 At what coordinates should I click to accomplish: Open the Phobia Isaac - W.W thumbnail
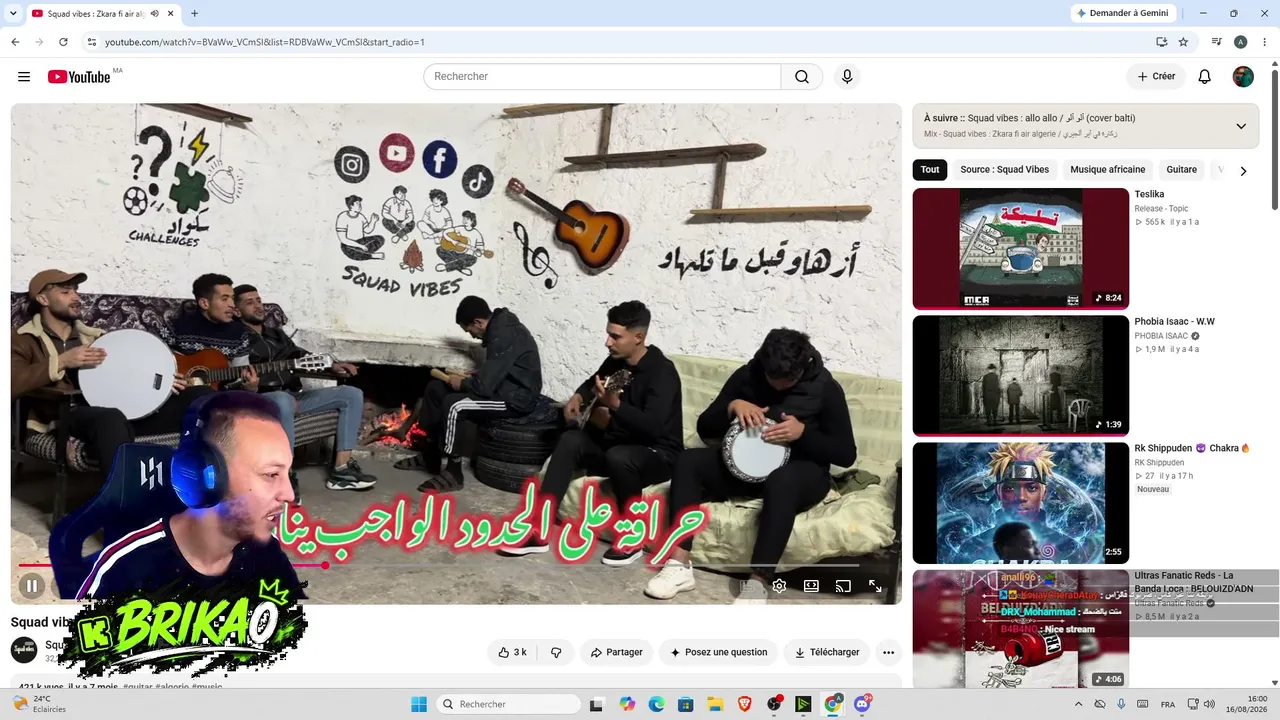coord(1021,376)
